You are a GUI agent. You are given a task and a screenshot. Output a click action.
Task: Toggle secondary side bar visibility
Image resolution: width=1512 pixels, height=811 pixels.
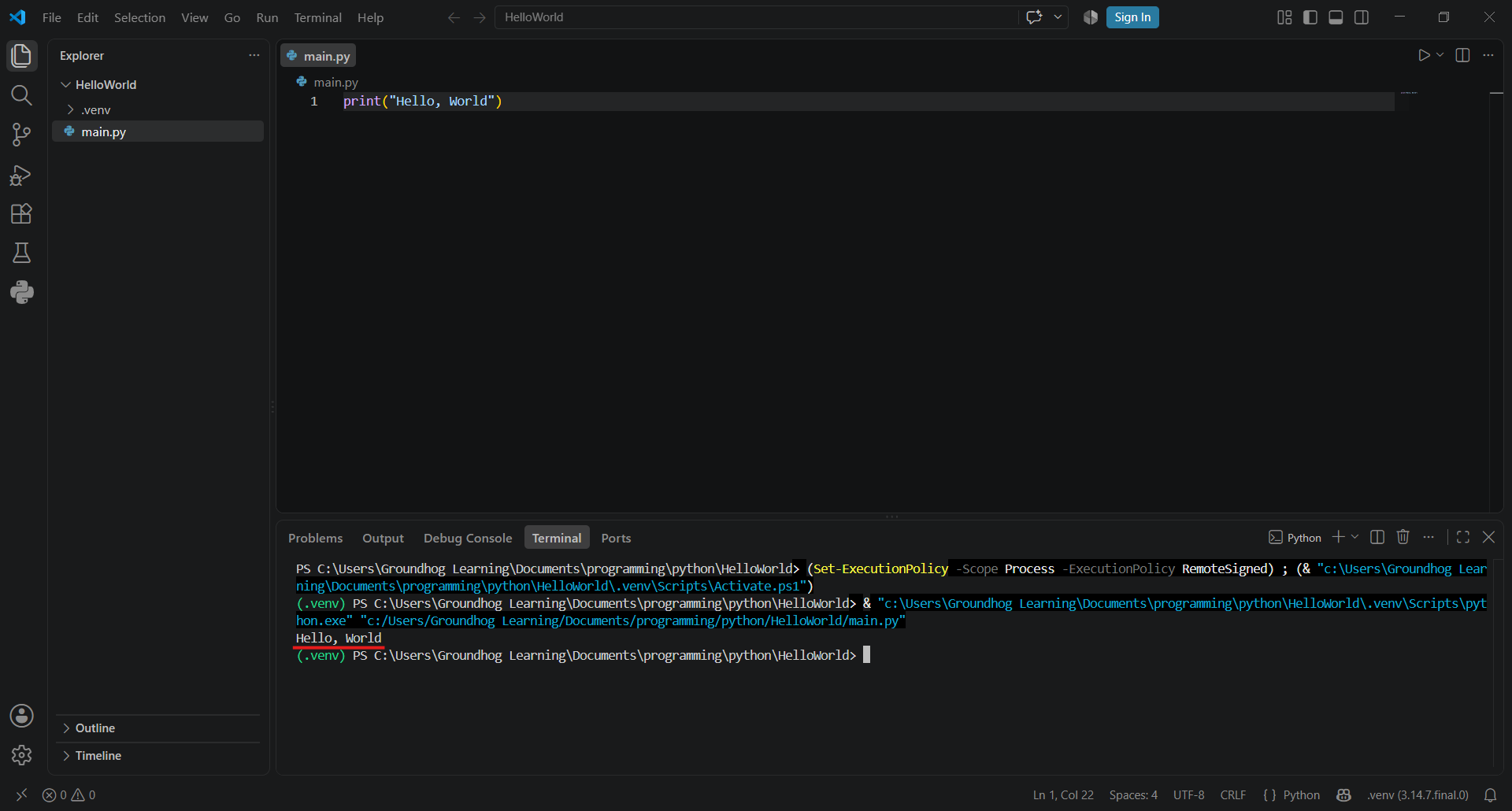[1362, 17]
